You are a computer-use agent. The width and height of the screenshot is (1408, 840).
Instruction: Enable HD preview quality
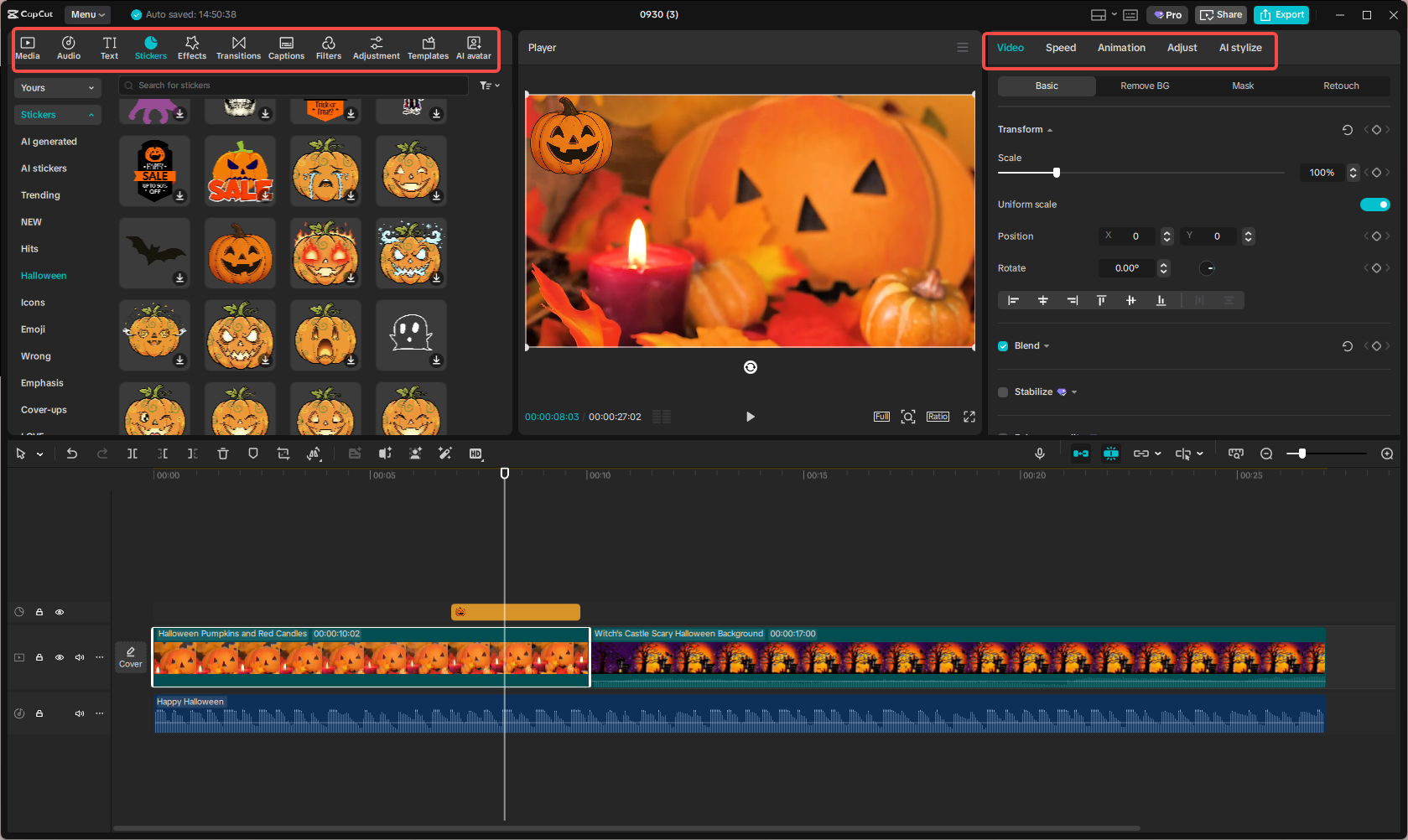tap(475, 454)
